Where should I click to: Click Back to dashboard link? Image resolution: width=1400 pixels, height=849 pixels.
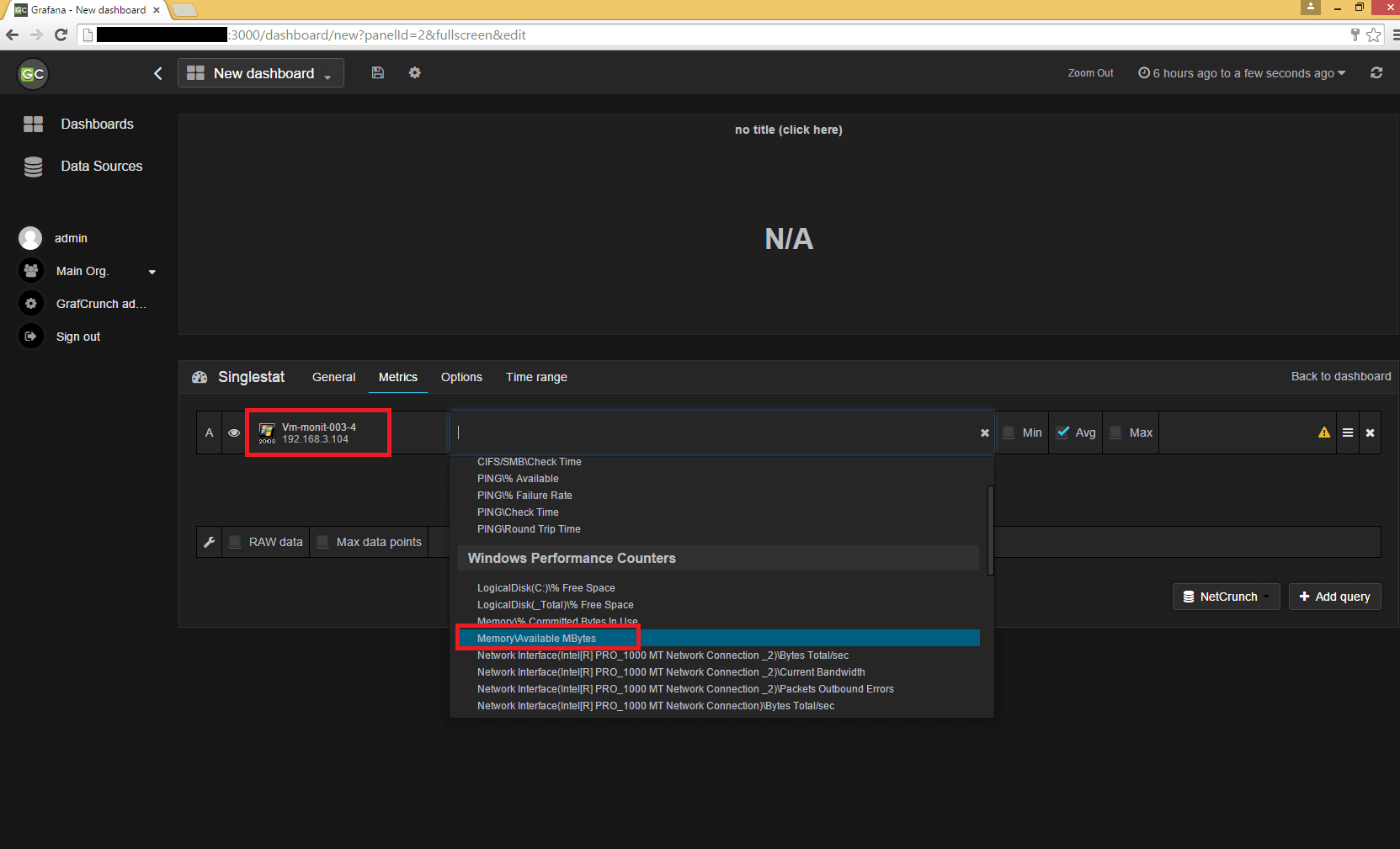point(1341,376)
